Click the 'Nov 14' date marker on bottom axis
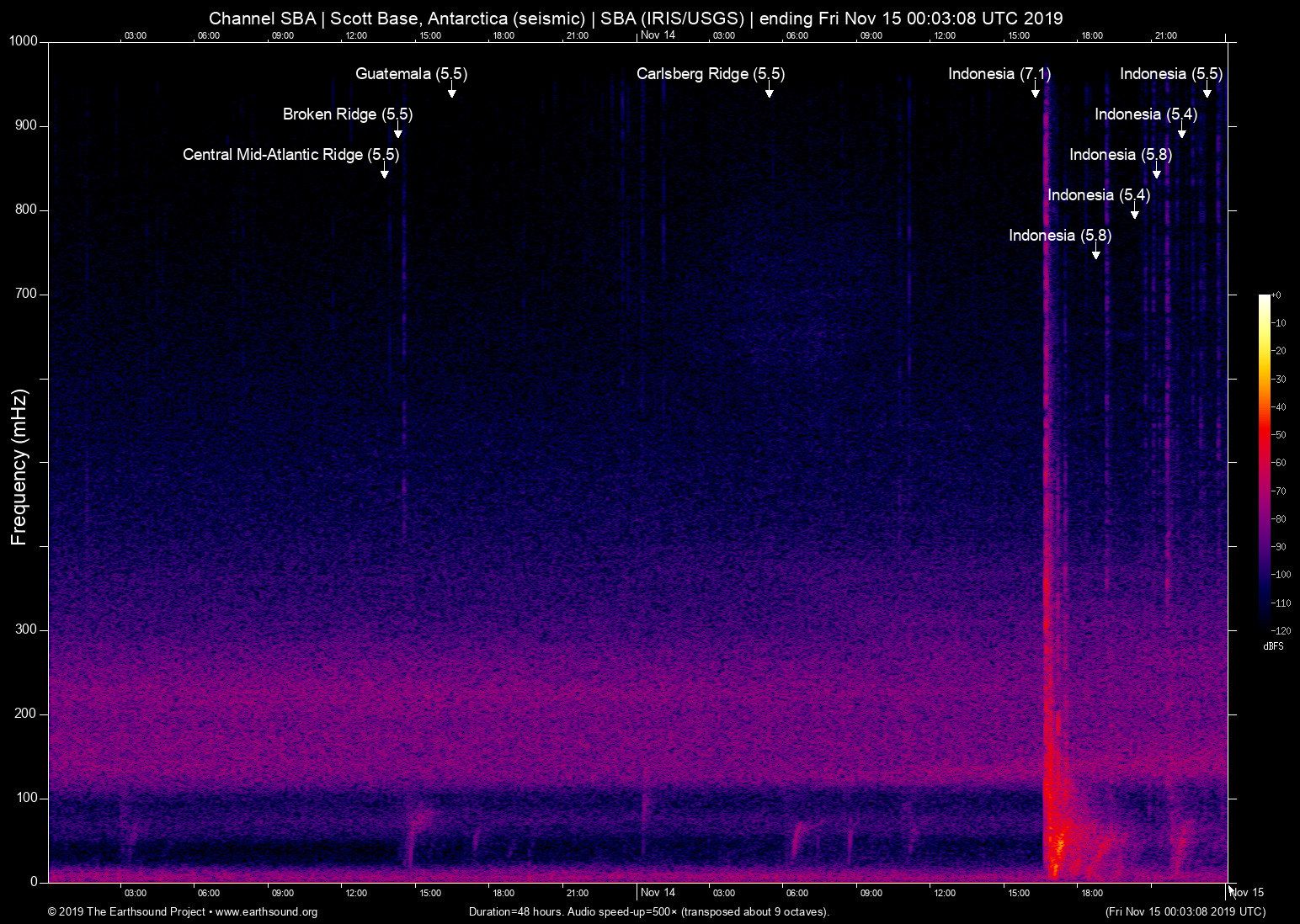1300x924 pixels. 658,893
